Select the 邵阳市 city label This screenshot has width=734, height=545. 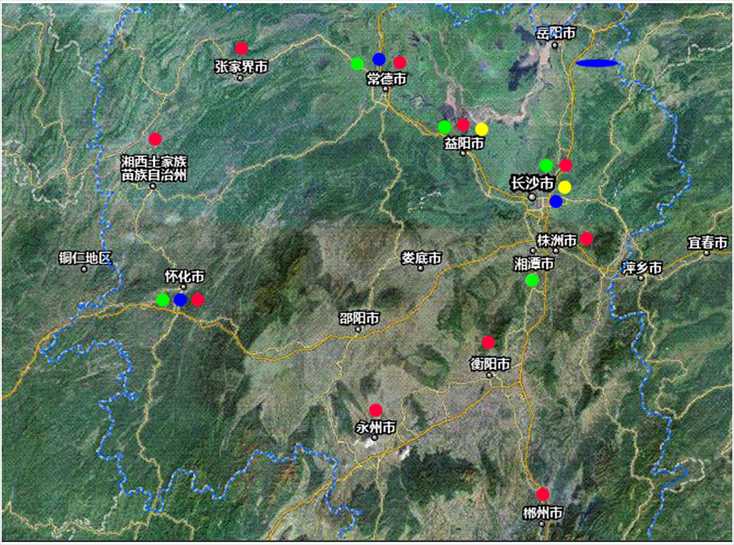tap(359, 319)
